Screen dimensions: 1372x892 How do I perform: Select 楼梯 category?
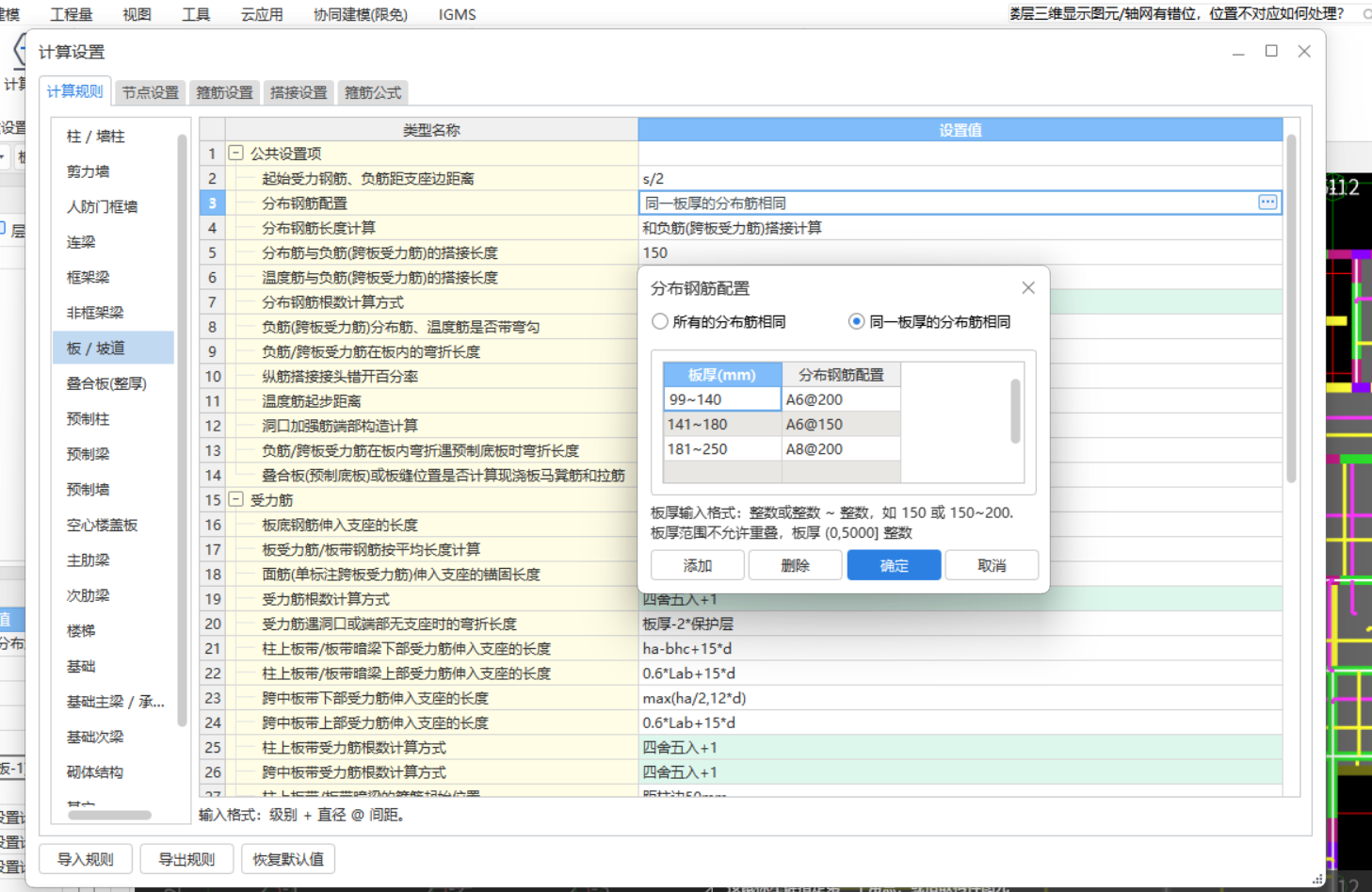(x=114, y=630)
